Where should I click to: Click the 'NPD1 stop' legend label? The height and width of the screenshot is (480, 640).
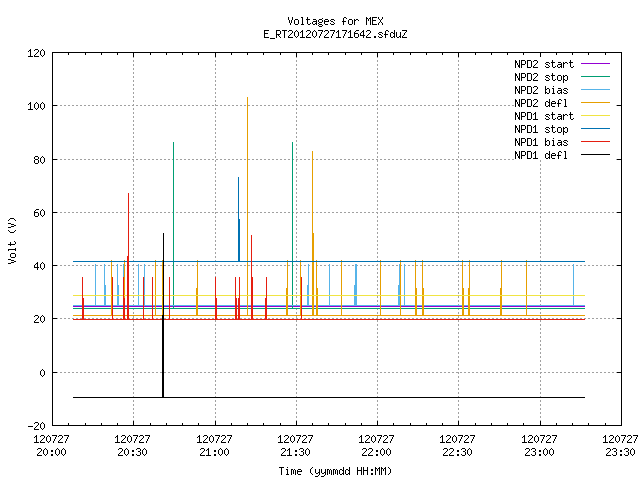pyautogui.click(x=541, y=129)
